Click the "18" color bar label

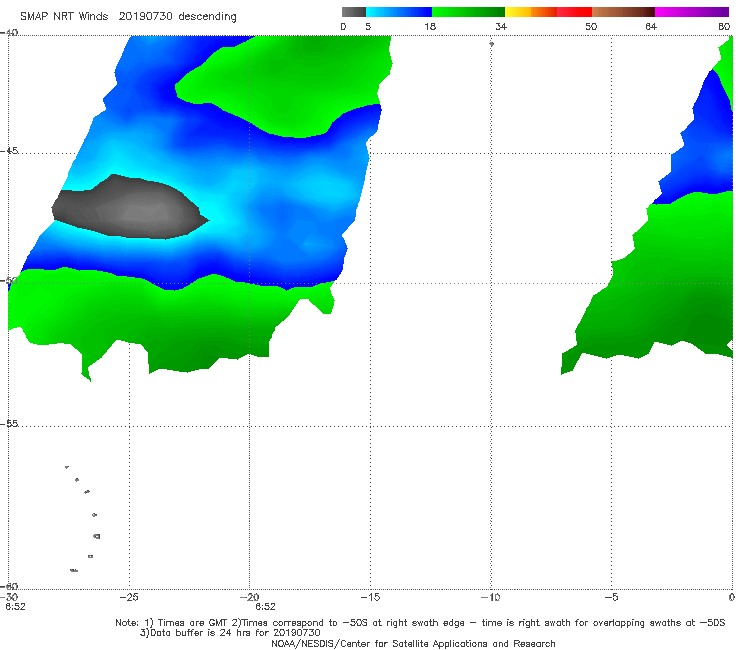click(430, 27)
